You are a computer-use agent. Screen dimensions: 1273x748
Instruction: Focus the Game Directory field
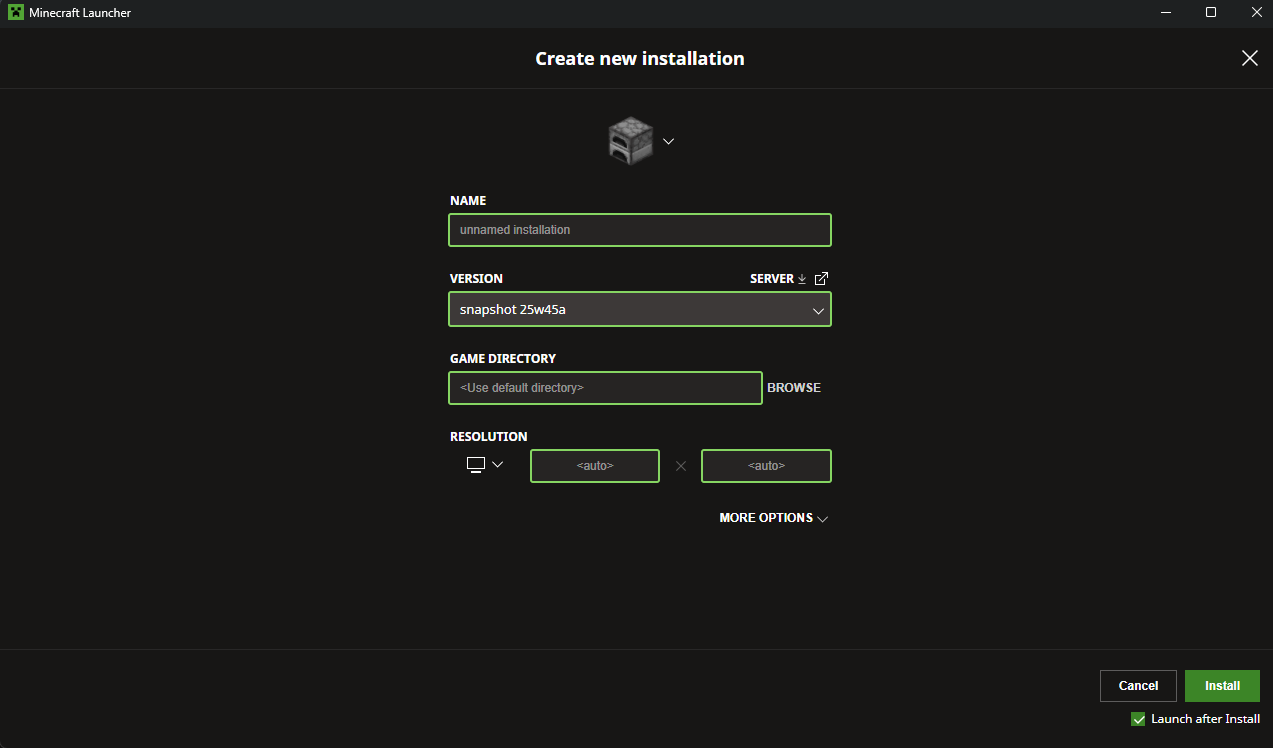(605, 388)
